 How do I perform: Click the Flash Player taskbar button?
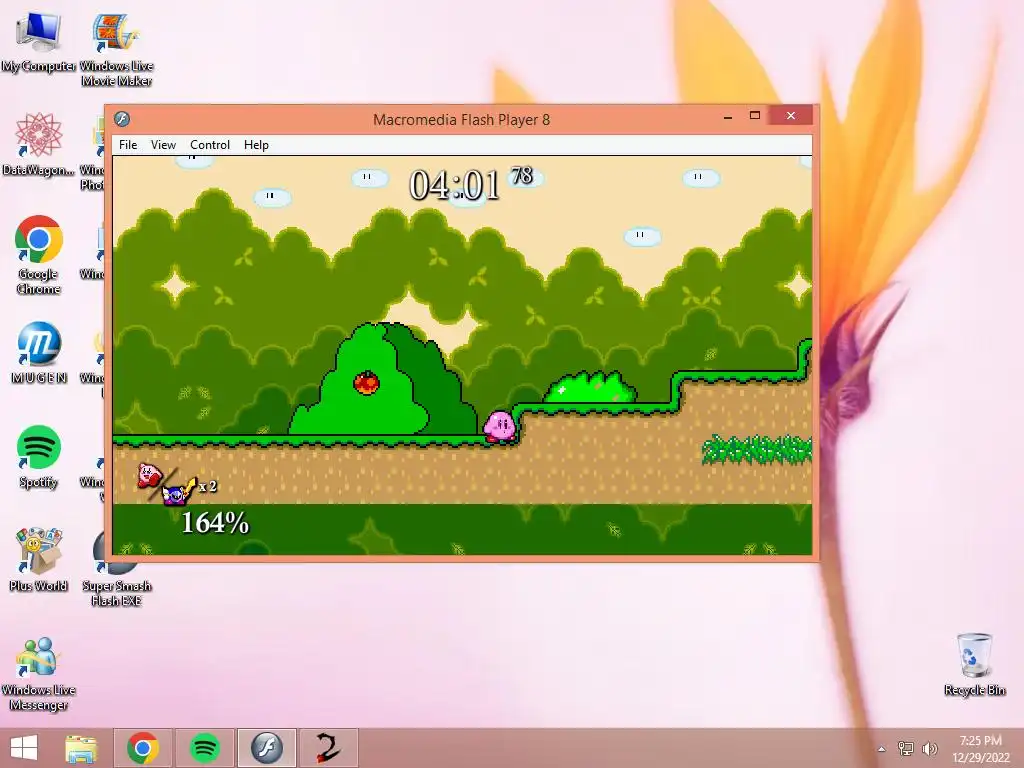point(266,748)
